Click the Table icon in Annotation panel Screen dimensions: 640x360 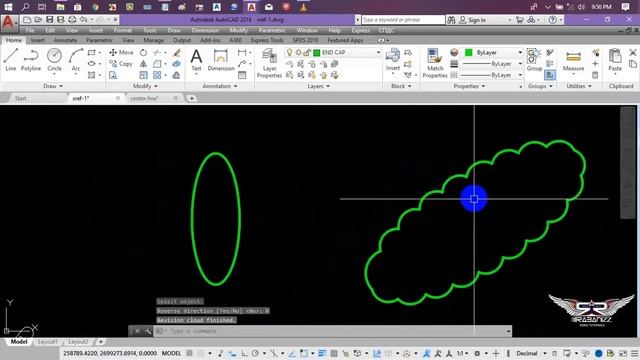click(242, 75)
